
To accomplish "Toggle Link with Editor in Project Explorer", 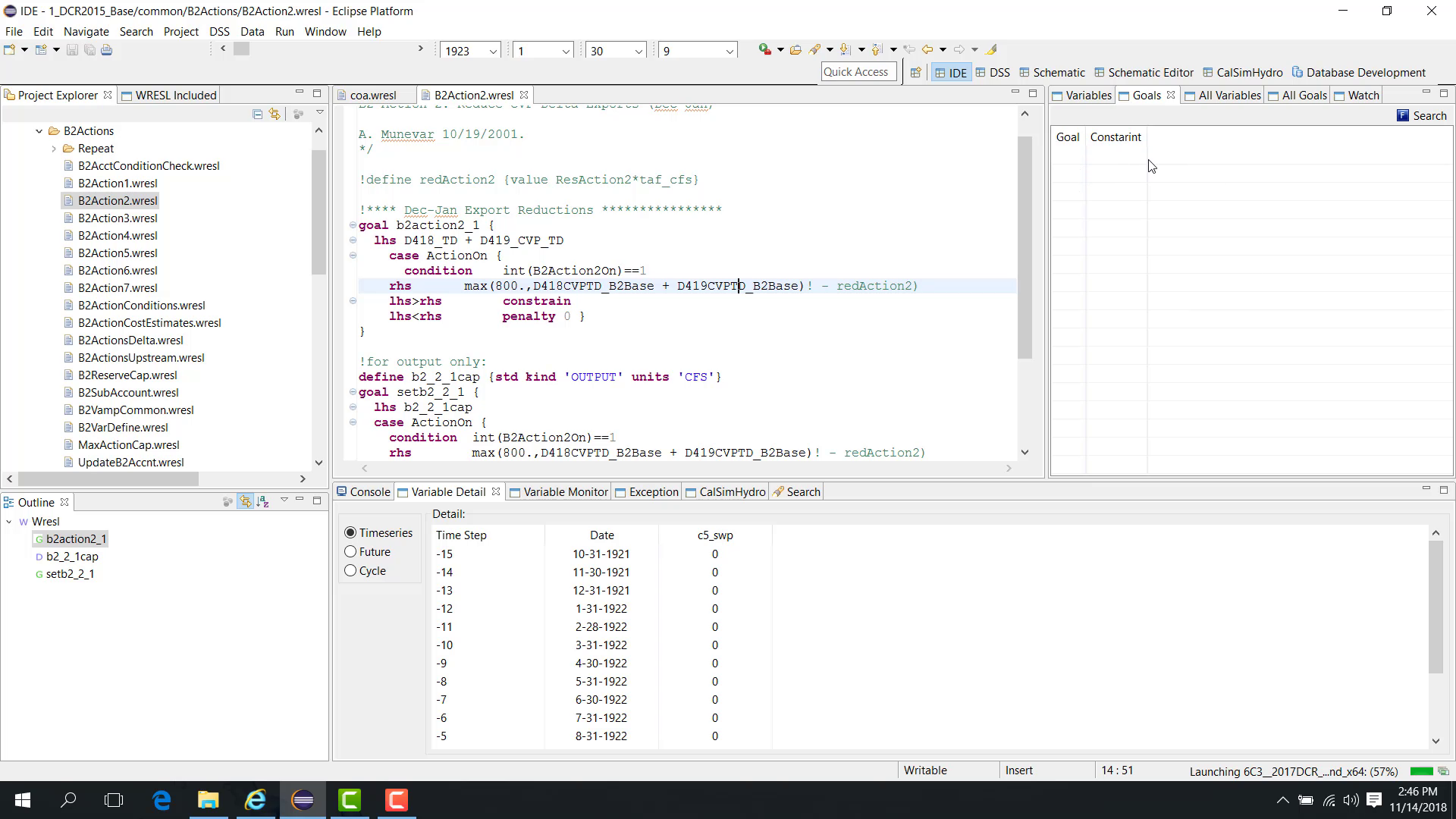I will coord(275,114).
